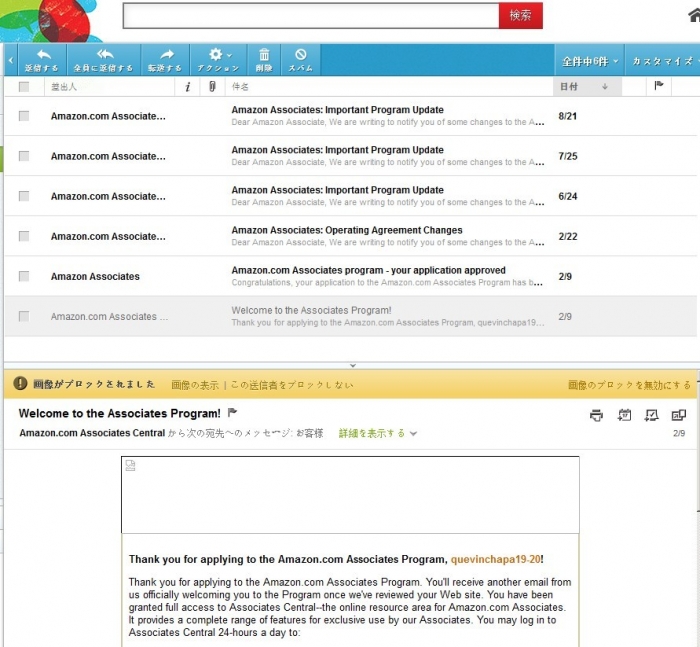Click この送信者をブロックしない link
Viewport: 700px width, 647px height.
(292, 385)
